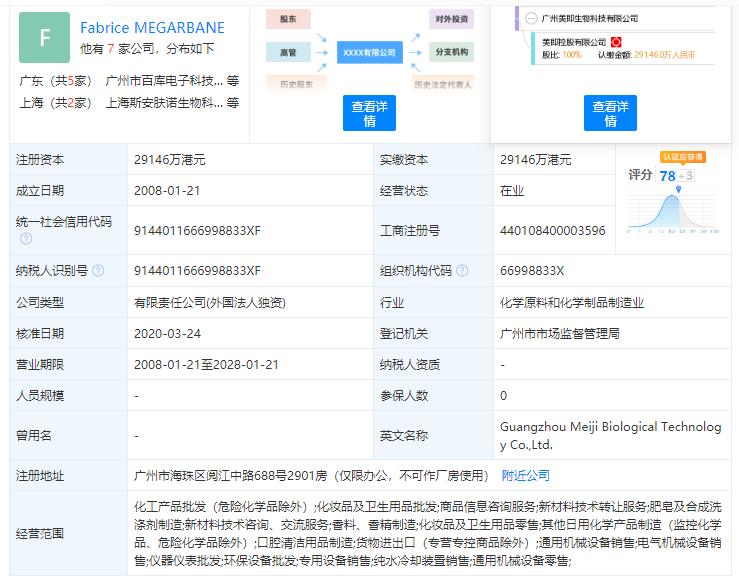Click approval date 2020-03-24
This screenshot has width=739, height=582.
click(x=167, y=334)
